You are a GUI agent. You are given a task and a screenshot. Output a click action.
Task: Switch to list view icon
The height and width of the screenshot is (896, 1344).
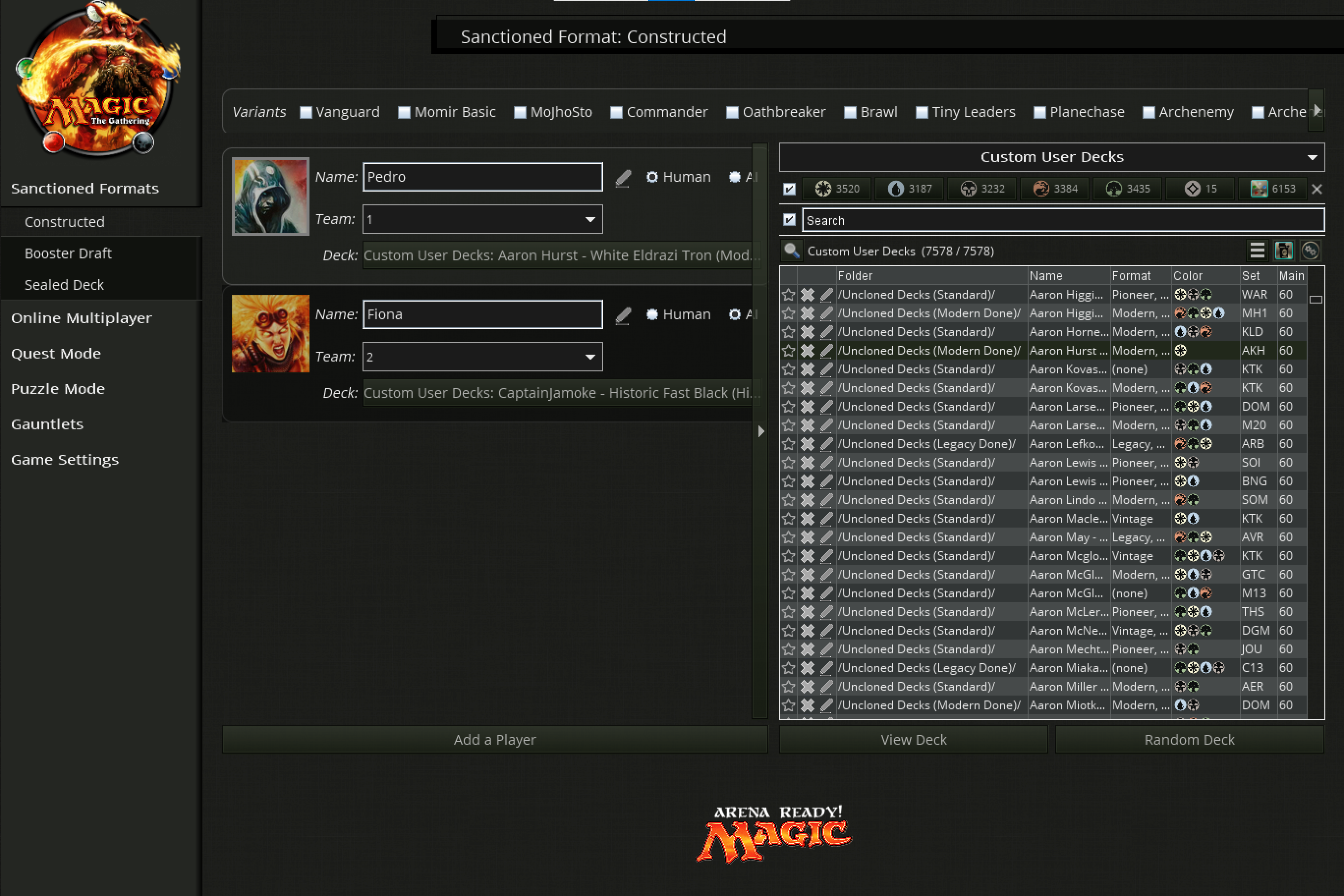1257,251
